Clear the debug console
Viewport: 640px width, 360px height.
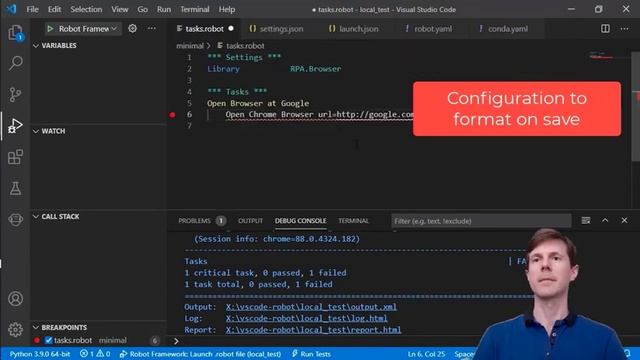586,220
